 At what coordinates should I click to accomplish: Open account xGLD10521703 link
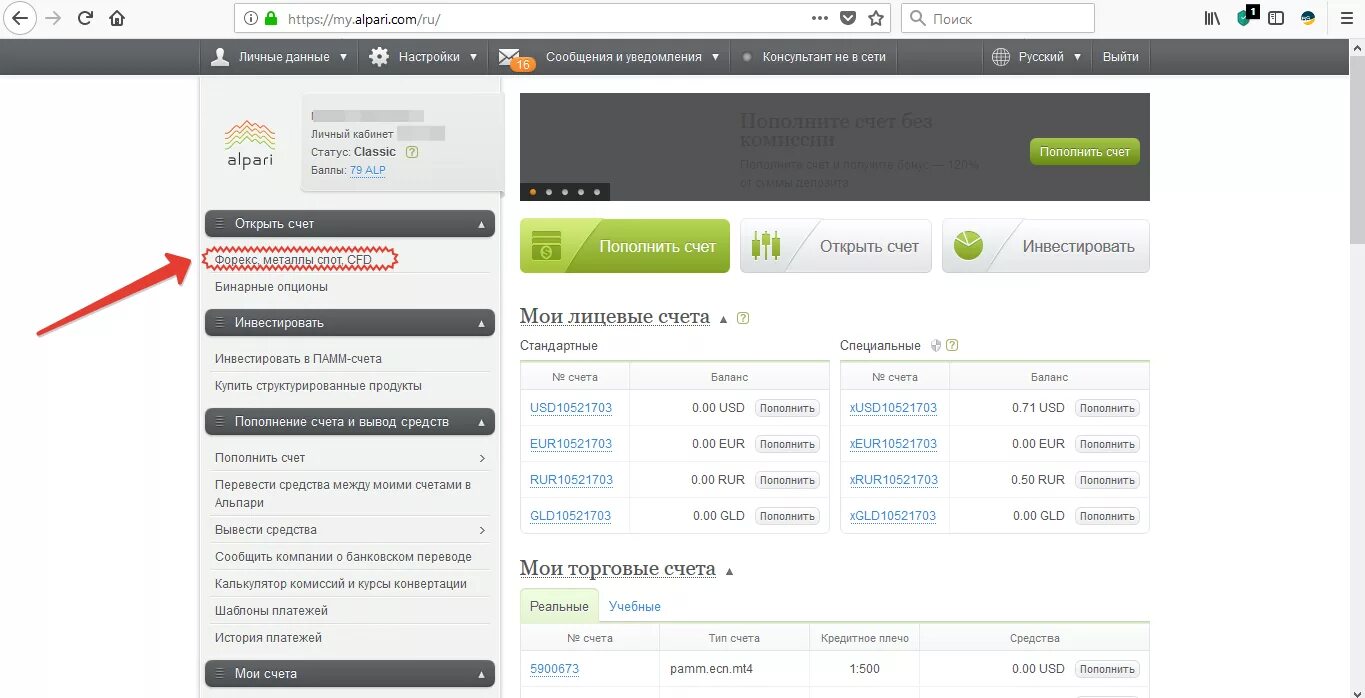point(893,516)
